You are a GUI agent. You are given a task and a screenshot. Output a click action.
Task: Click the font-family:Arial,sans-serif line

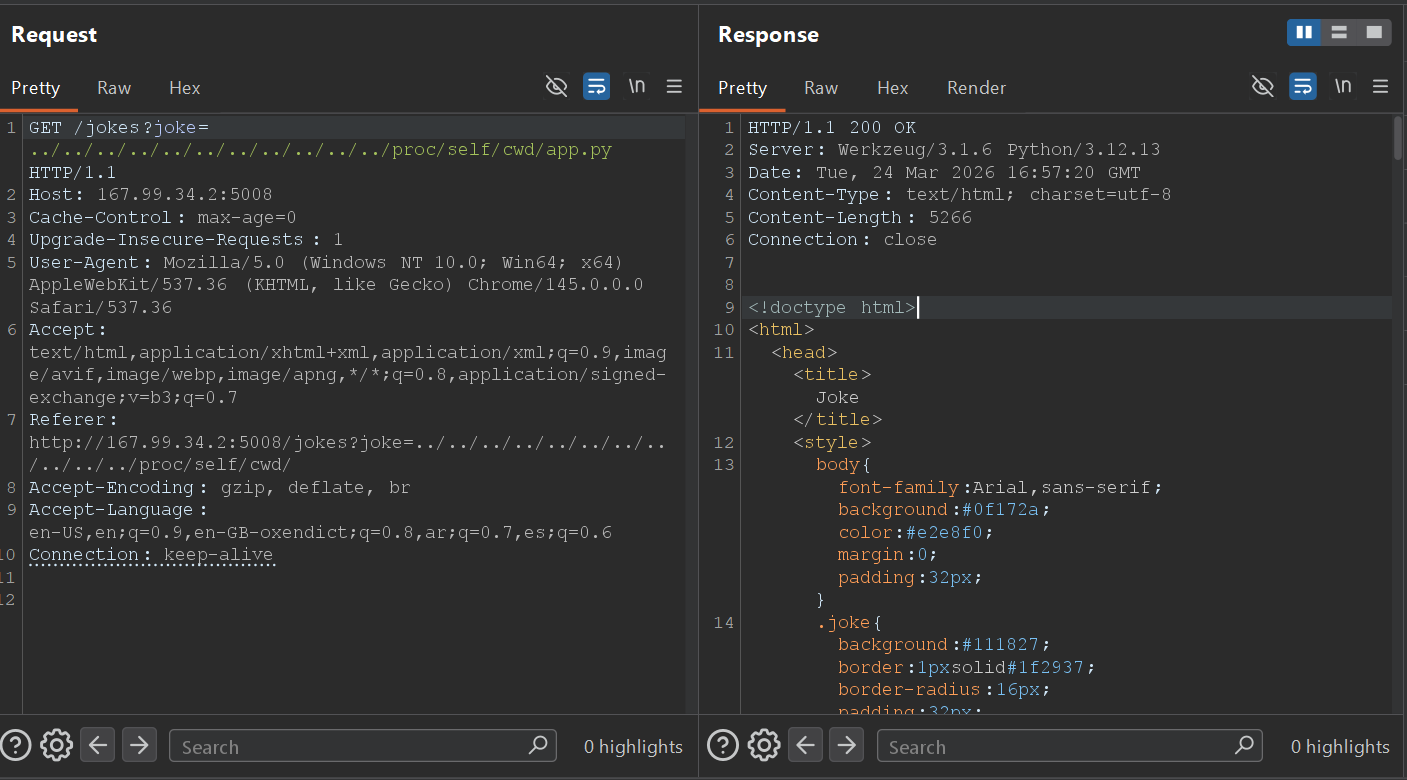pyautogui.click(x=1001, y=488)
